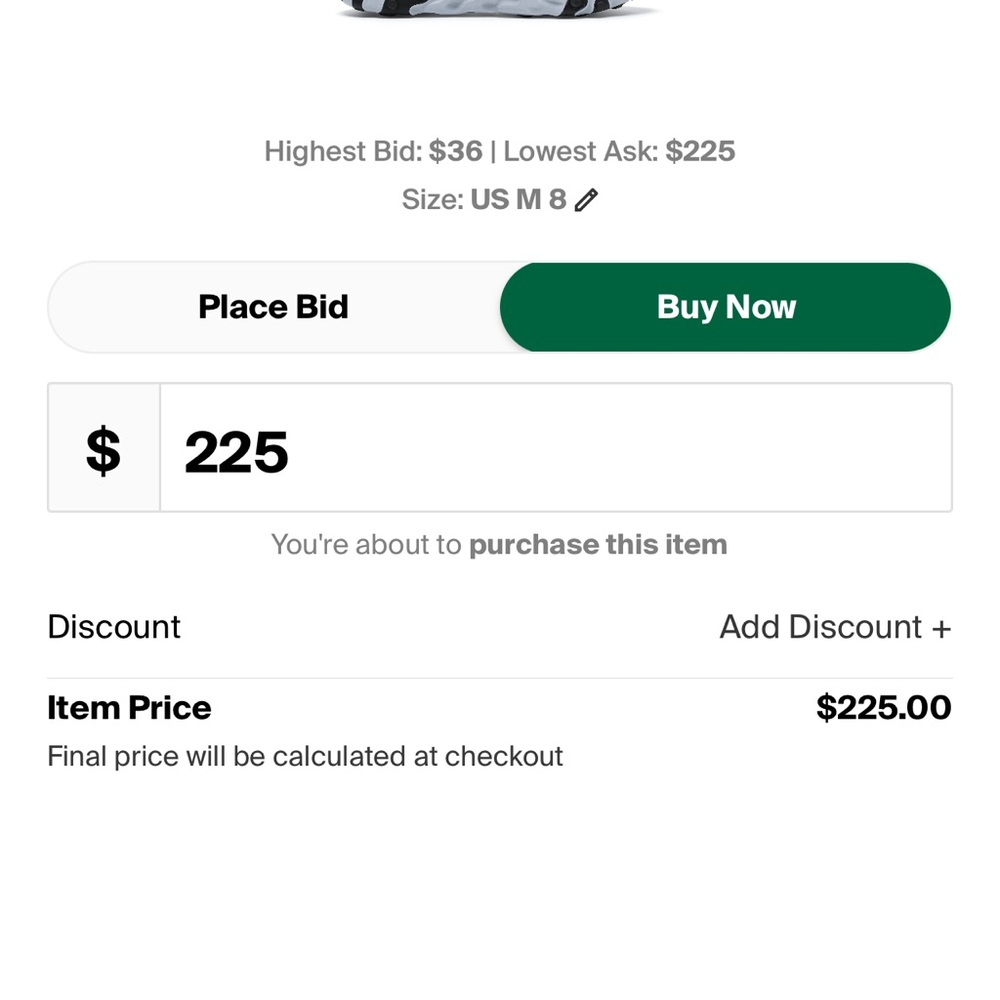The image size is (1000, 1000).
Task: Click the price field showing 225
Action: 555,448
